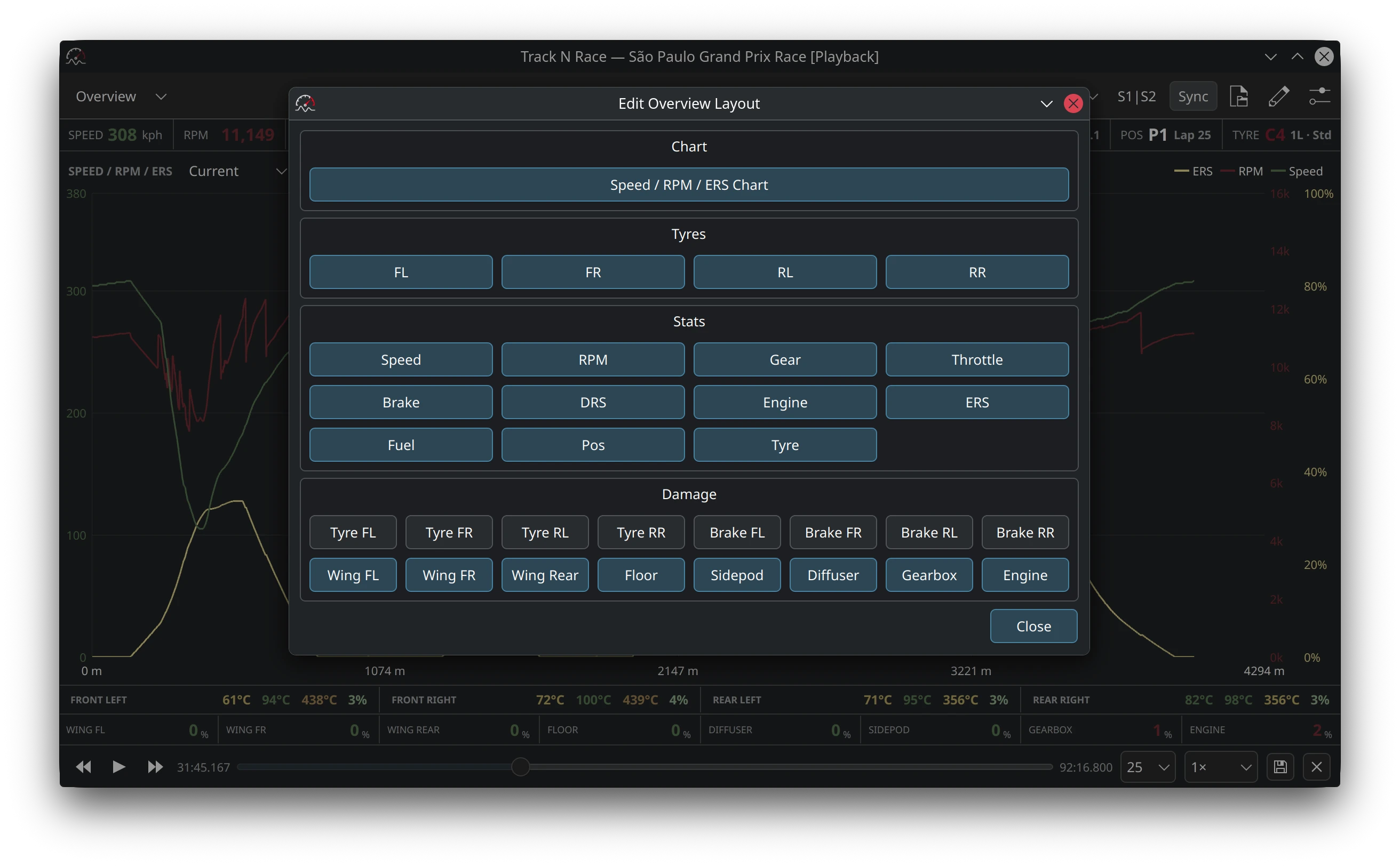Toggle the FL tyre widget
The image size is (1400, 866).
point(401,272)
